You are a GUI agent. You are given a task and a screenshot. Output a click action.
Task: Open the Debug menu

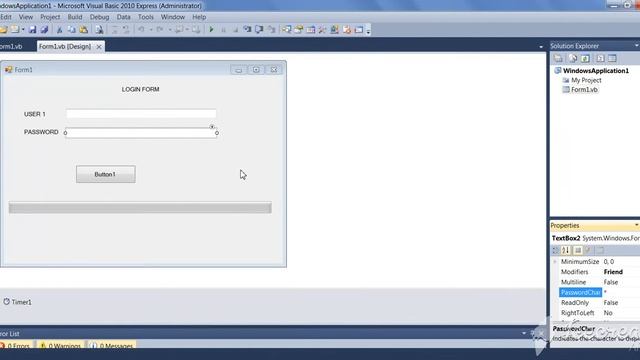point(99,17)
